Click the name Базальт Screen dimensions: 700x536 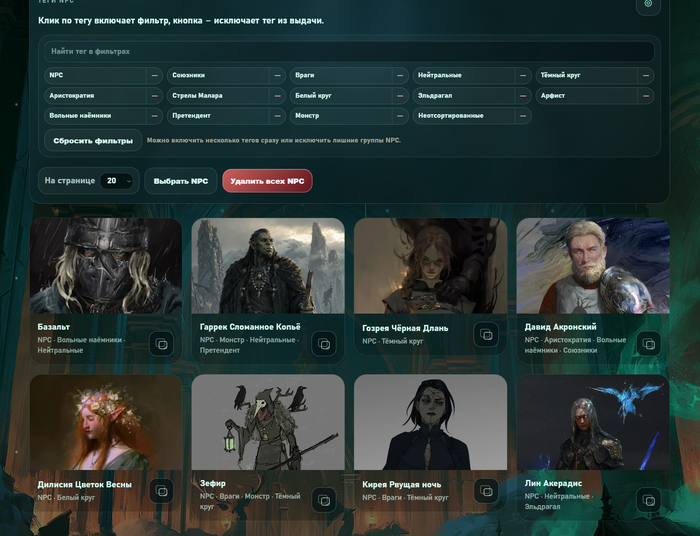[54, 327]
